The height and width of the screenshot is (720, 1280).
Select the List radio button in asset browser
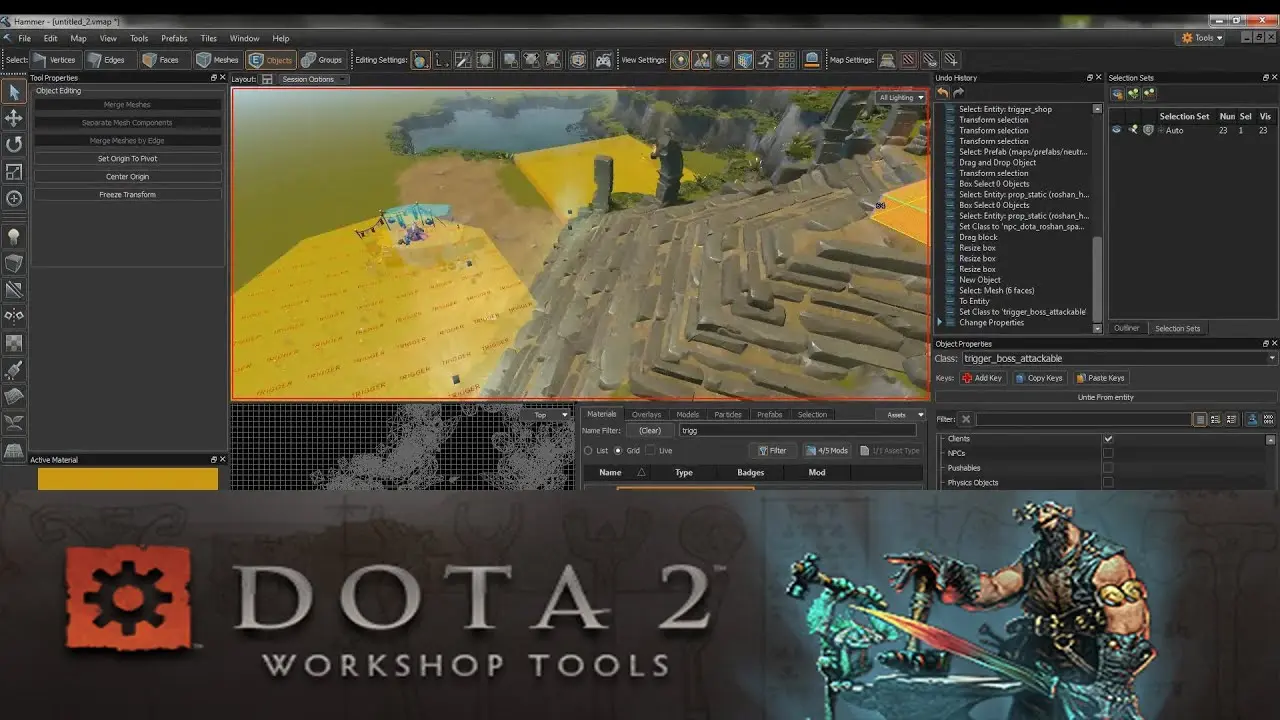588,451
